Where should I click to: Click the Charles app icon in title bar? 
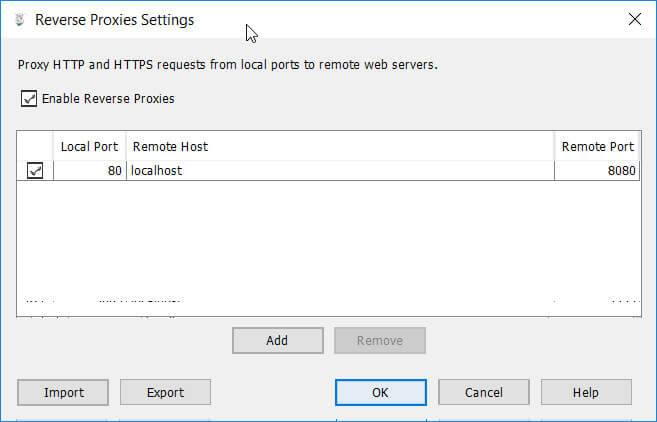19,20
